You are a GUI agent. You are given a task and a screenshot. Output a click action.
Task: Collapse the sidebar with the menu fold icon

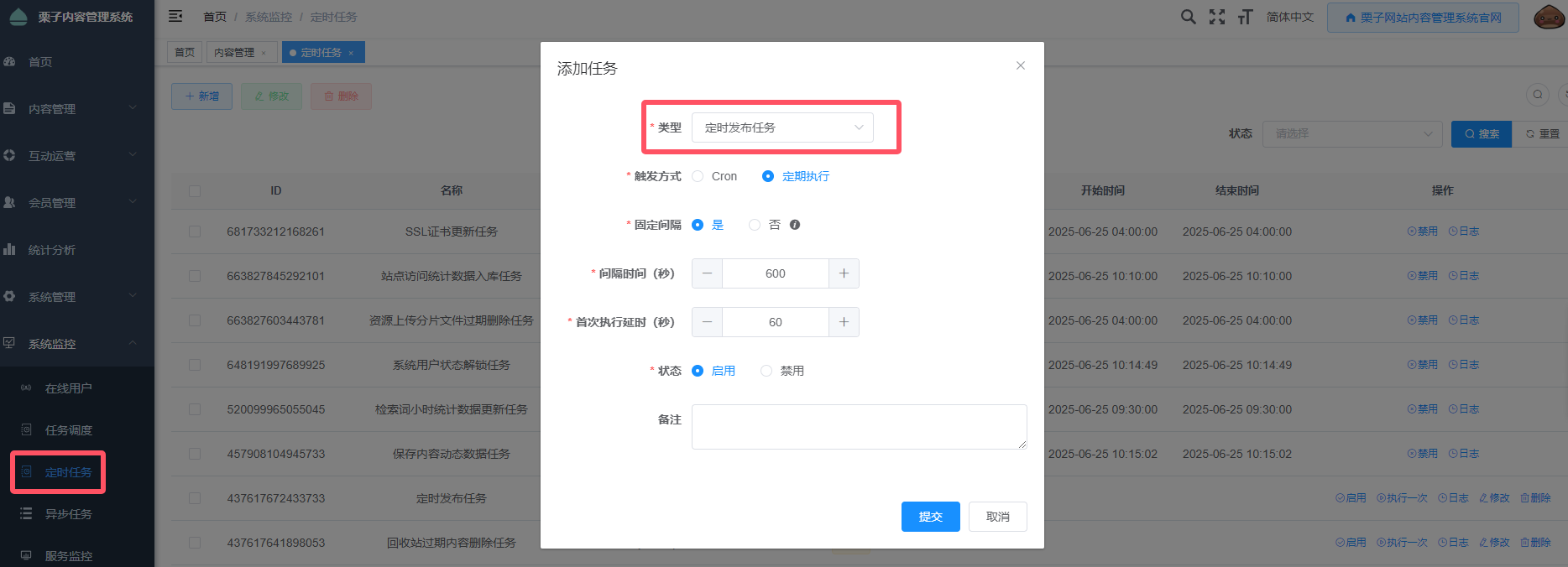[x=175, y=17]
